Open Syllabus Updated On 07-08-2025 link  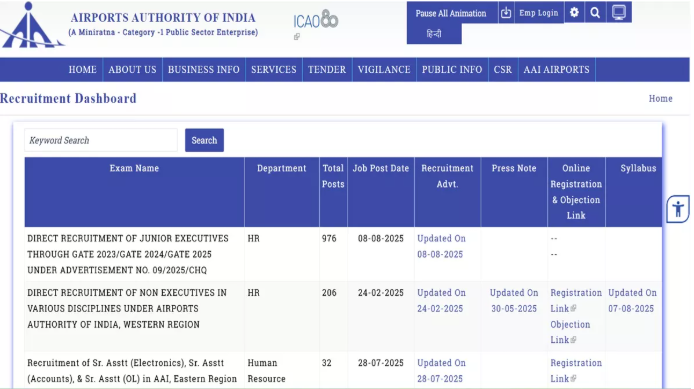[x=632, y=300]
